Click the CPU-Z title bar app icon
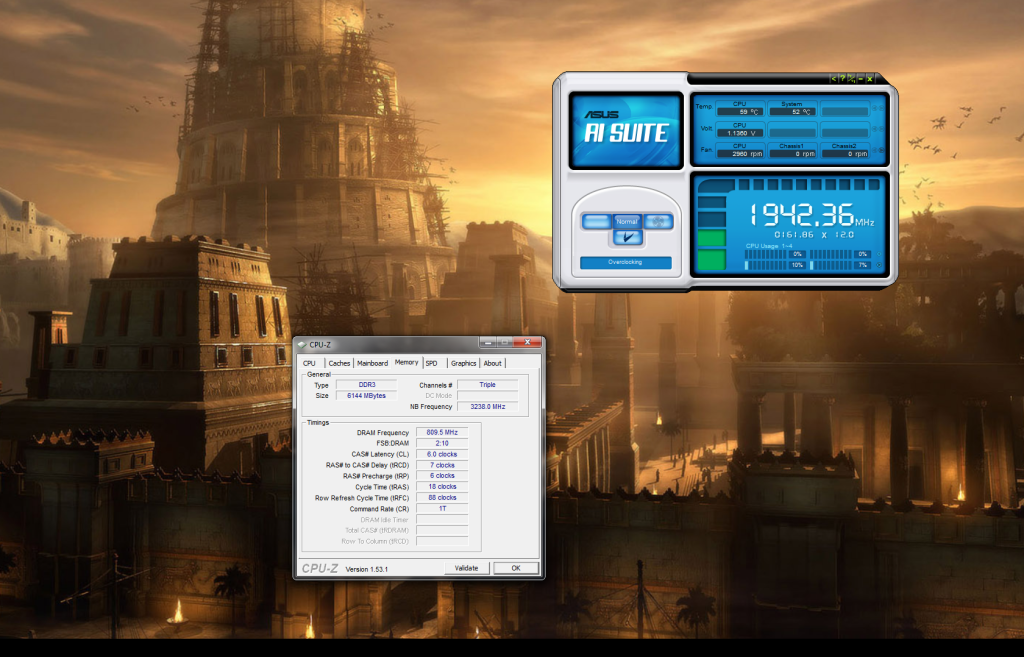 (x=302, y=344)
